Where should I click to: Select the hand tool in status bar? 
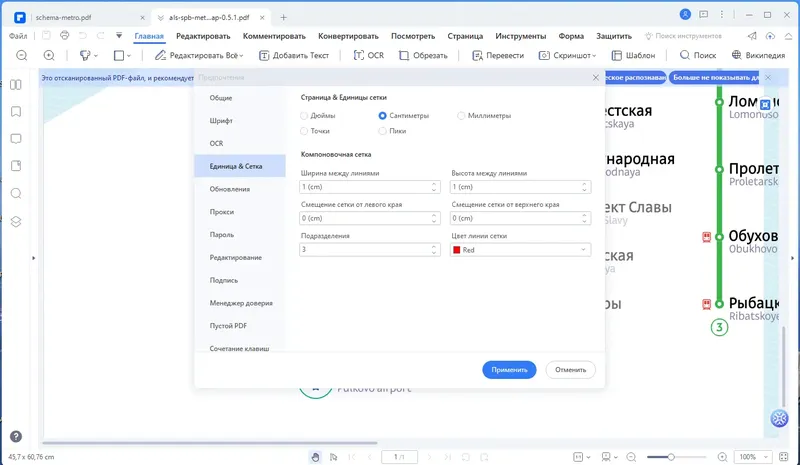coord(315,457)
